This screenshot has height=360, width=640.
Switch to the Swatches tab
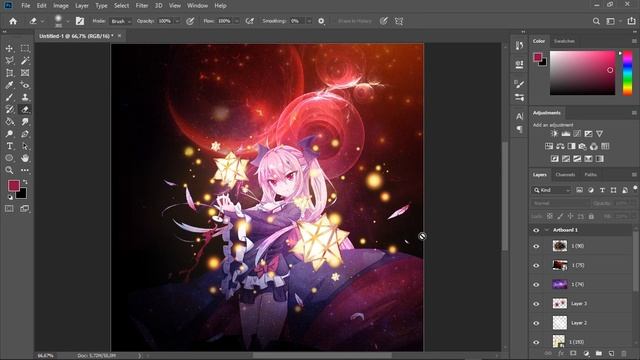coord(564,41)
